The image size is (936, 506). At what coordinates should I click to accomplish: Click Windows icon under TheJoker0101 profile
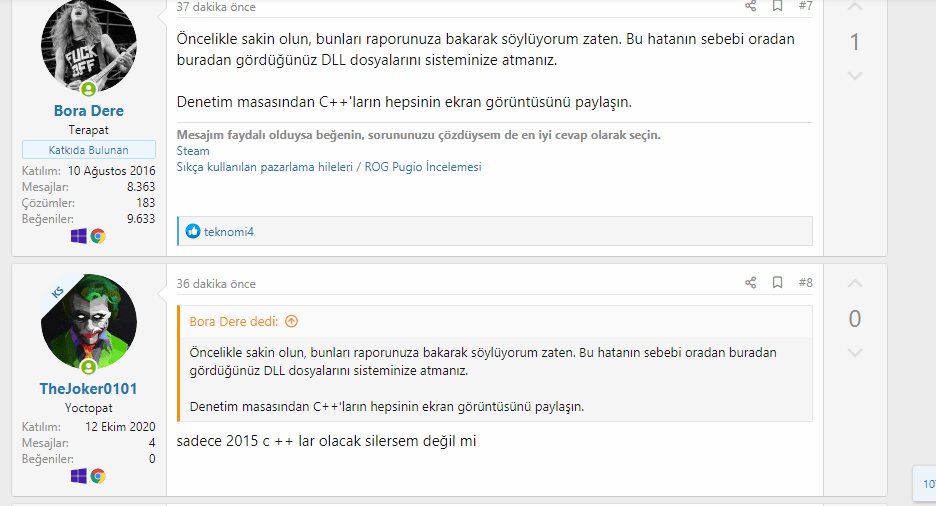79,476
